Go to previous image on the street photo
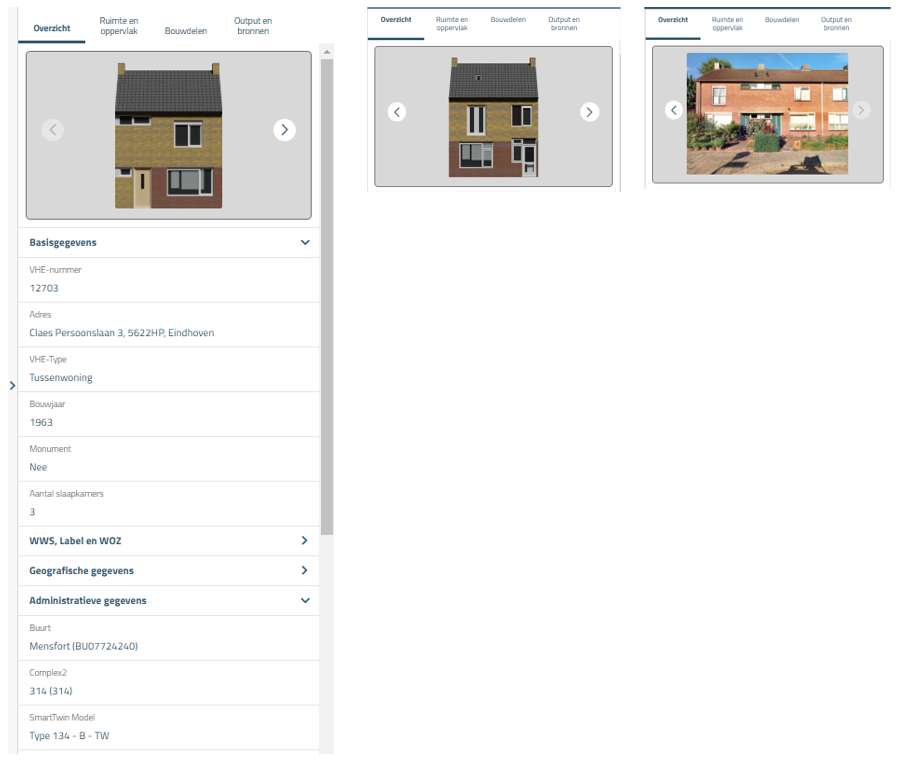Image resolution: width=902 pixels, height=765 pixels. [x=674, y=110]
